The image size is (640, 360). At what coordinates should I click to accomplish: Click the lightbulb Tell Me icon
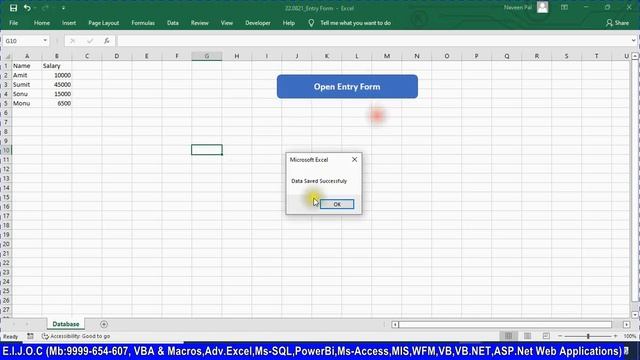click(x=311, y=23)
